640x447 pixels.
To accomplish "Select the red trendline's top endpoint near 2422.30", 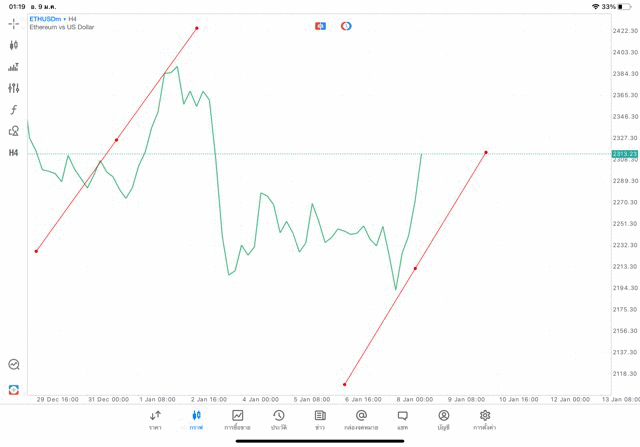I will (x=197, y=28).
